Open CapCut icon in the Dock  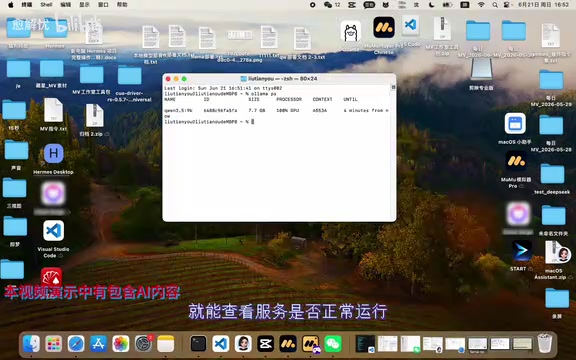point(266,344)
